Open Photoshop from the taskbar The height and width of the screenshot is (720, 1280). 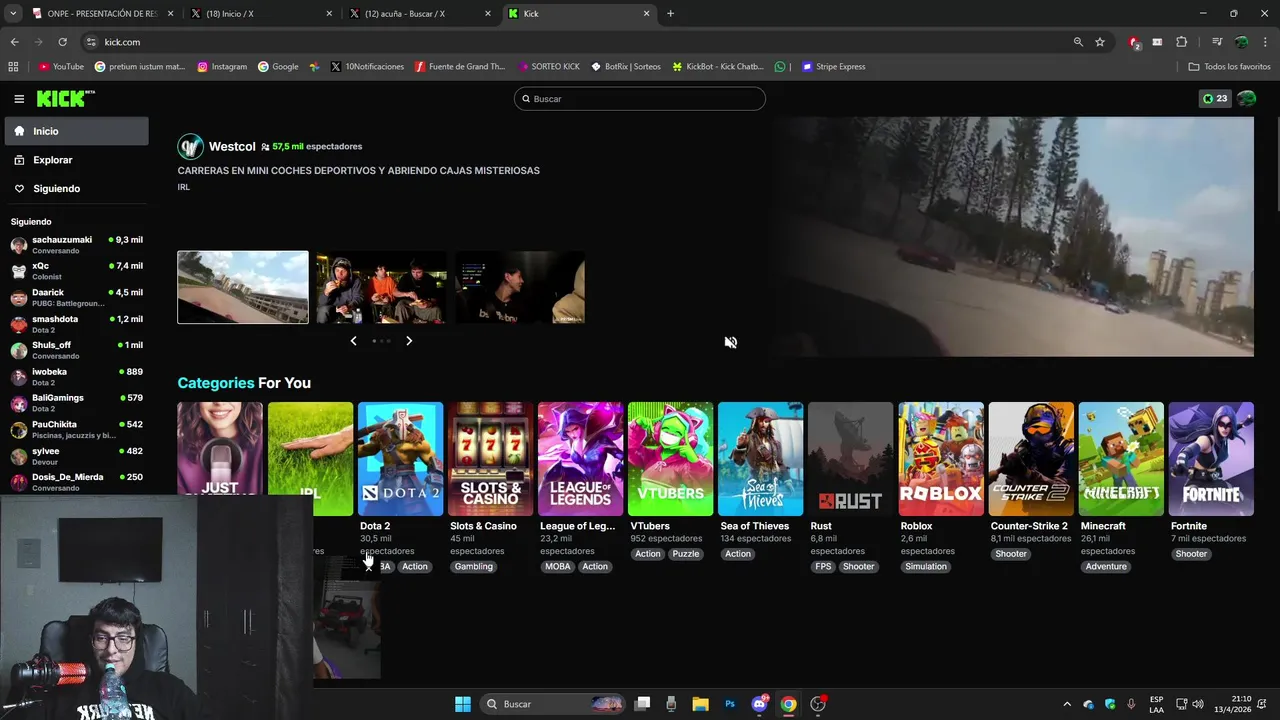tap(730, 704)
